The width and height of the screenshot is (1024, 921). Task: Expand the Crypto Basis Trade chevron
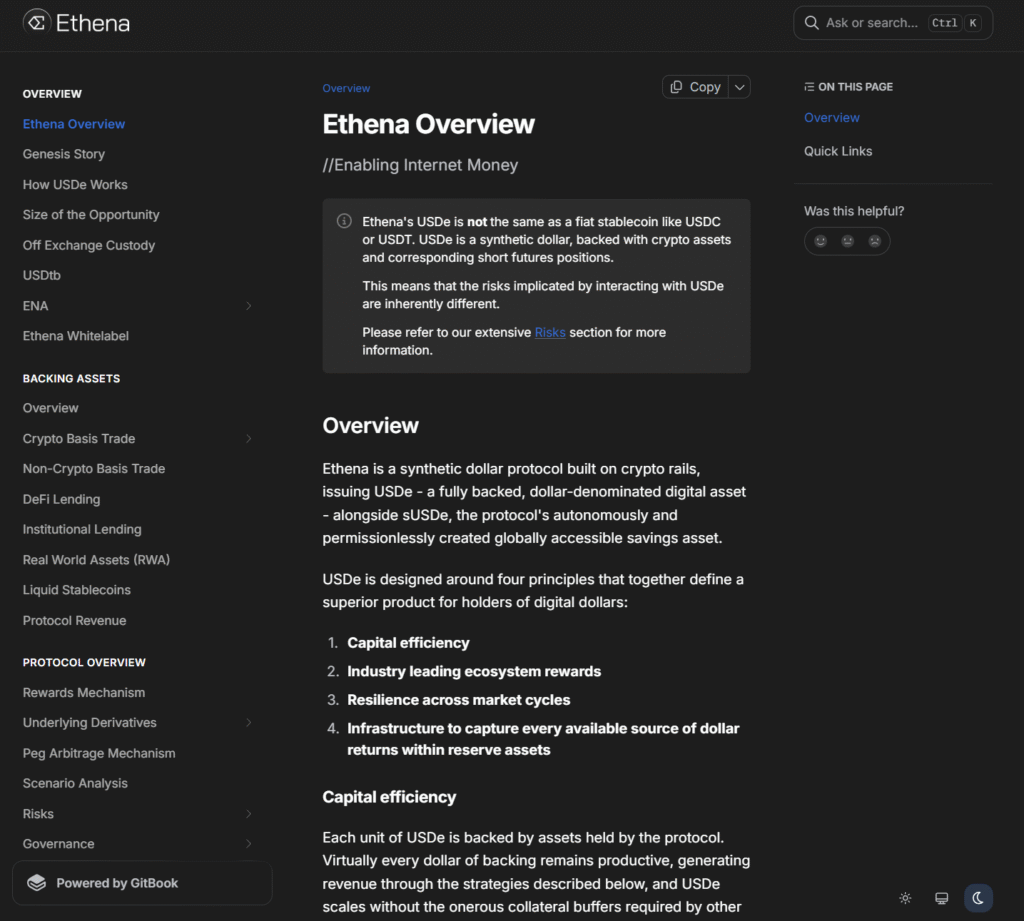point(249,438)
